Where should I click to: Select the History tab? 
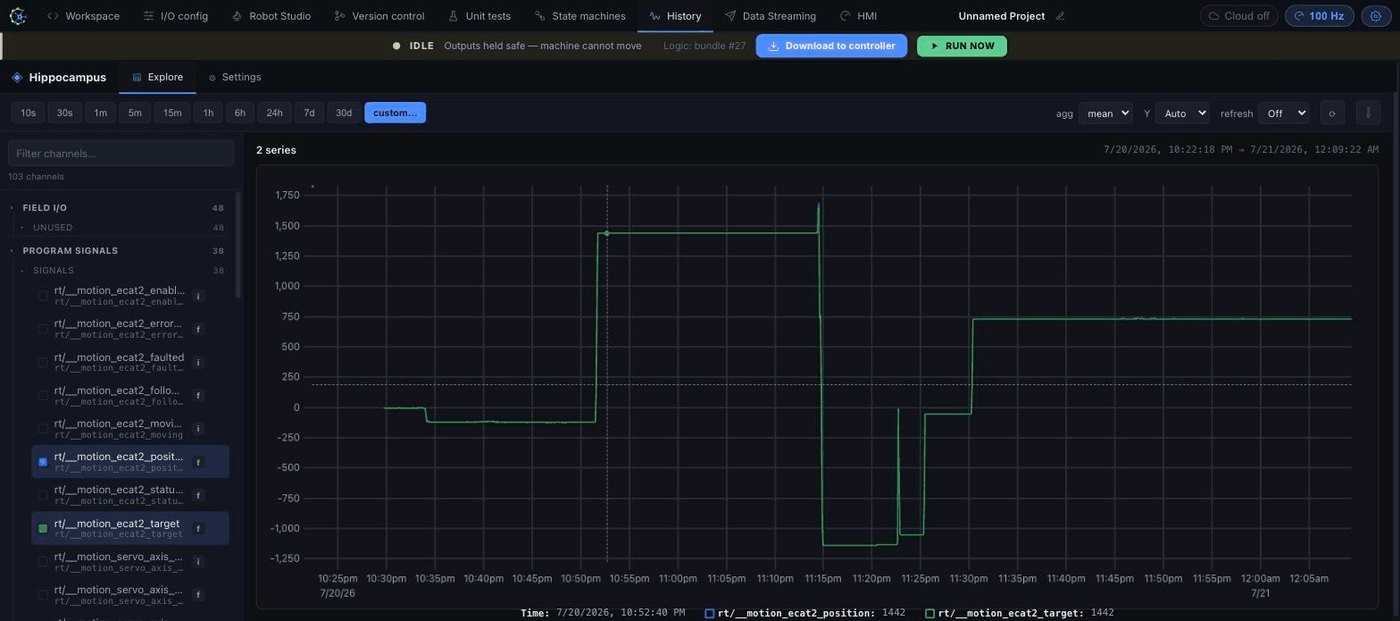tap(675, 16)
